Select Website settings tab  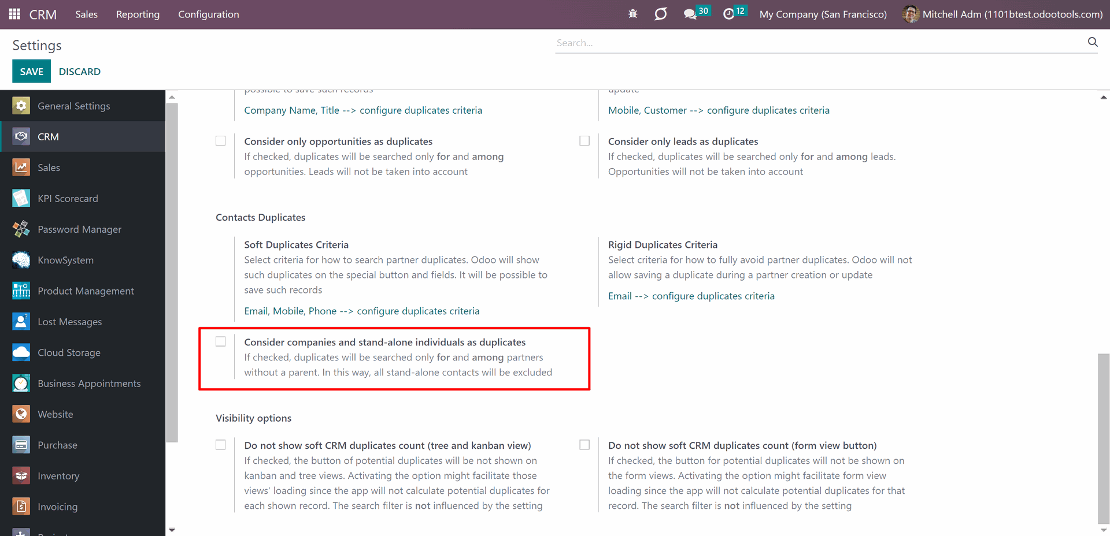tap(82, 414)
